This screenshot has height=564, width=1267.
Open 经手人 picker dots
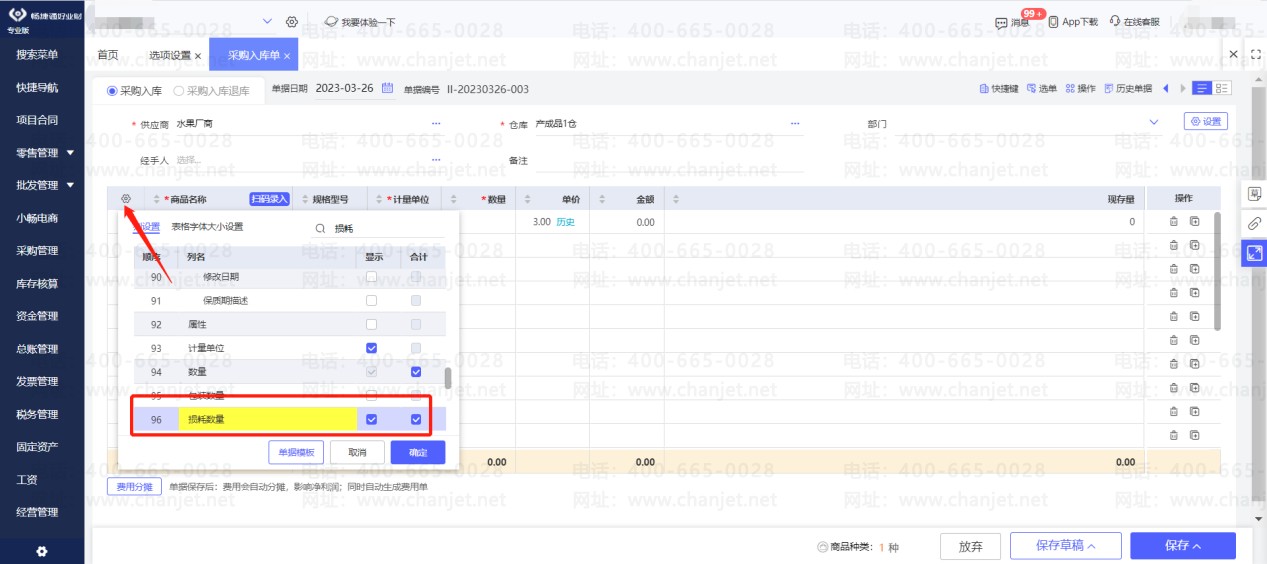click(436, 160)
